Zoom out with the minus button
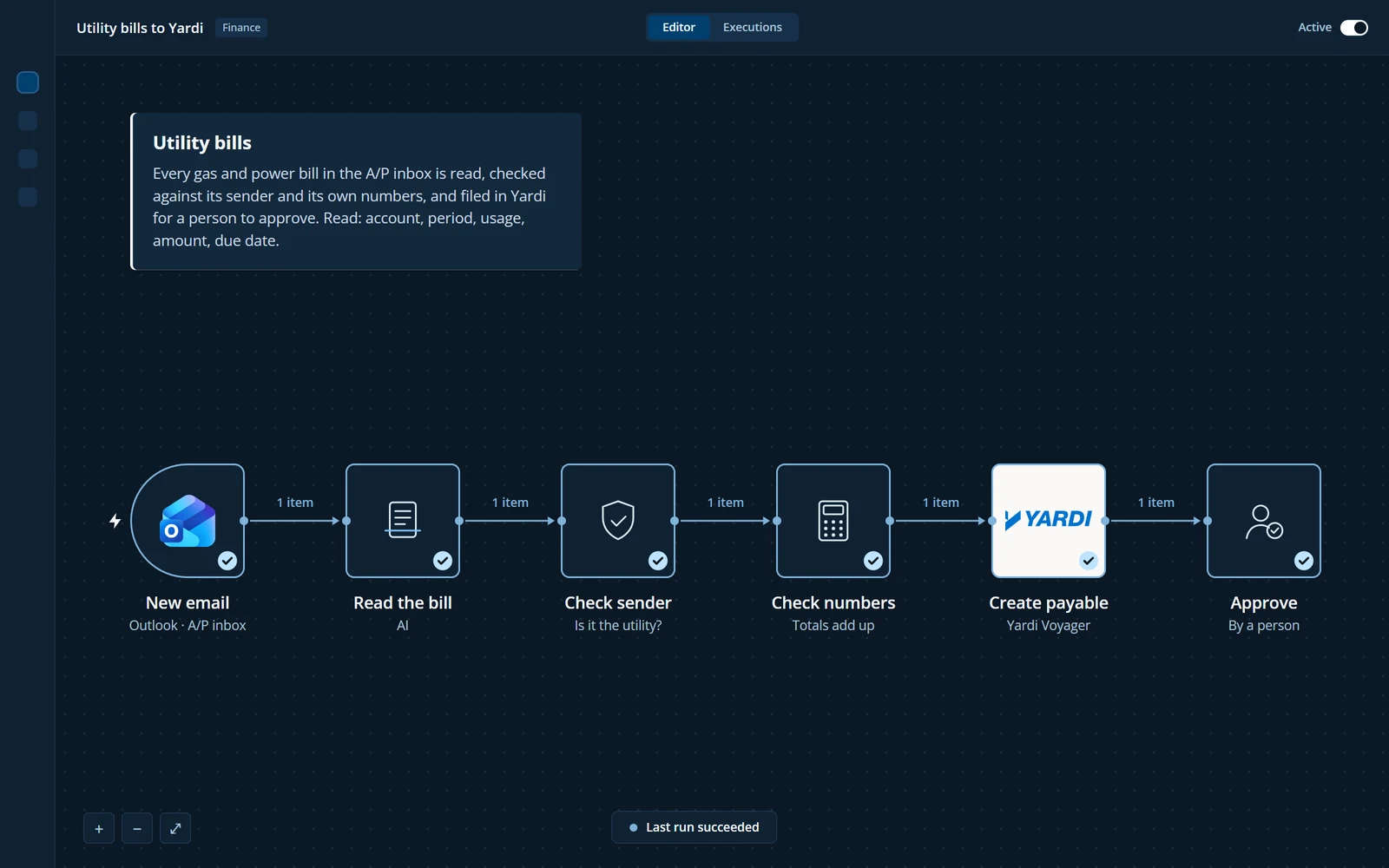The height and width of the screenshot is (868, 1389). [x=137, y=828]
